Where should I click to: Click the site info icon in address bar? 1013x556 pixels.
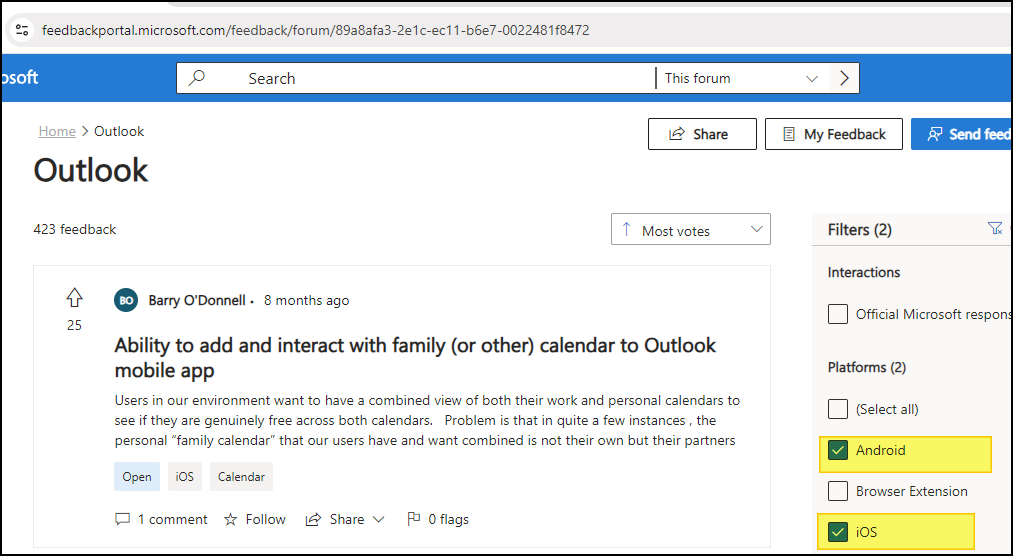pyautogui.click(x=22, y=30)
